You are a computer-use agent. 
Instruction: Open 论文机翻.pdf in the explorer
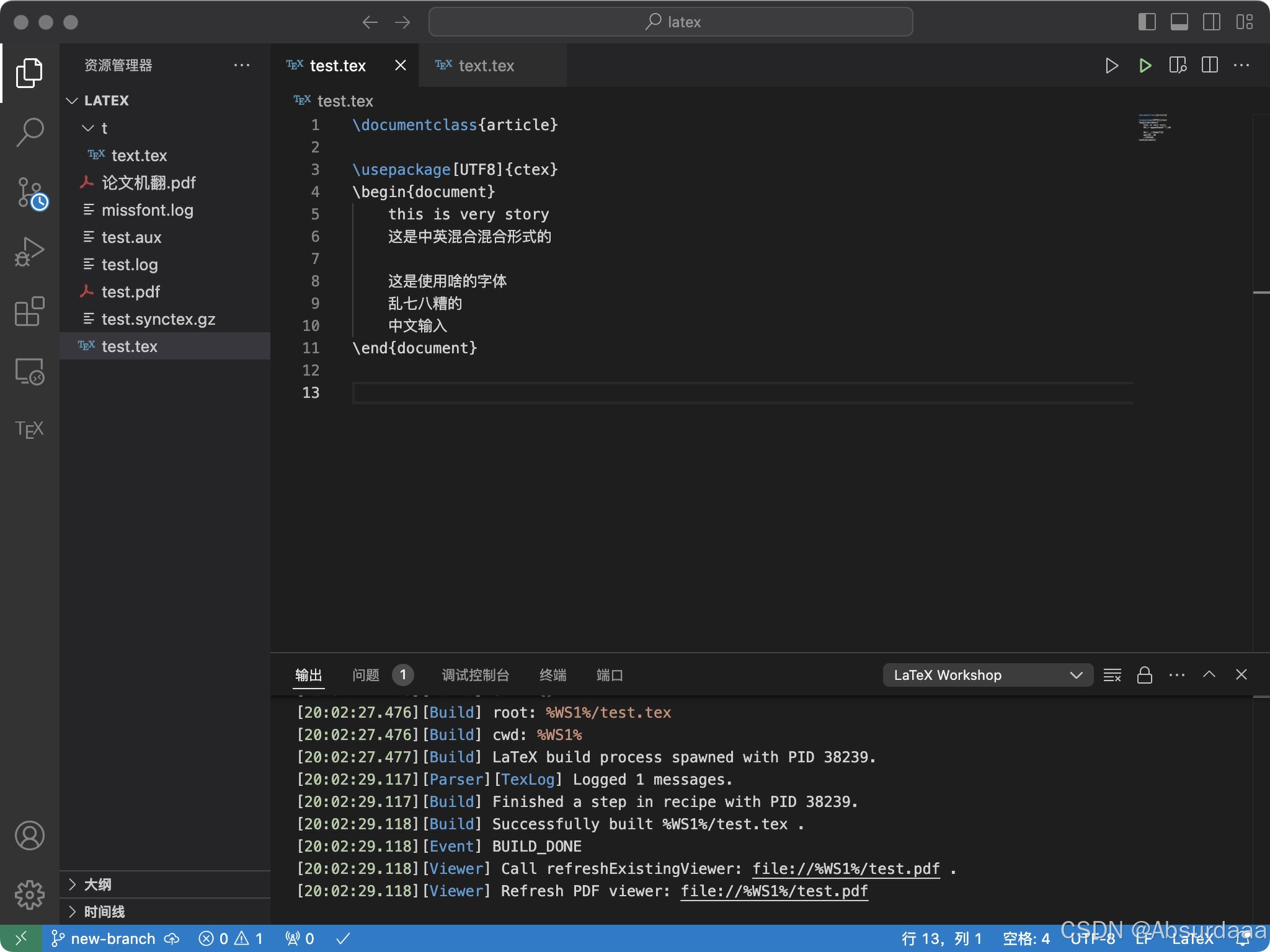click(165, 182)
